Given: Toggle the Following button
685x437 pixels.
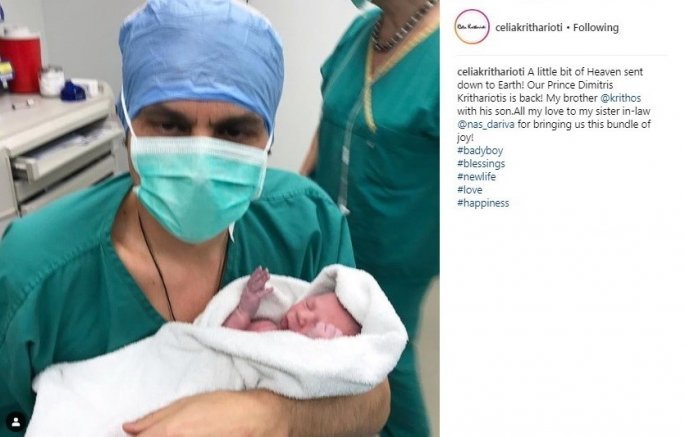Looking at the screenshot, I should point(596,28).
